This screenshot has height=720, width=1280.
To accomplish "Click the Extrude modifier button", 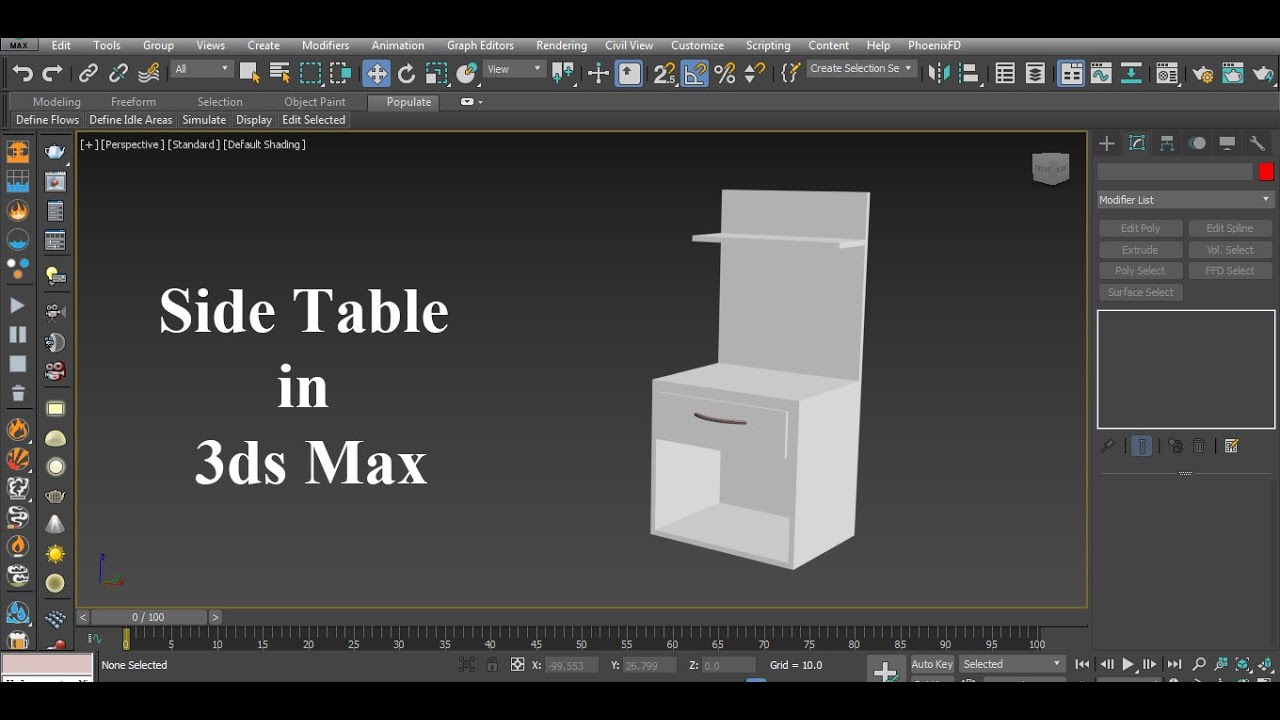I will pos(1140,250).
